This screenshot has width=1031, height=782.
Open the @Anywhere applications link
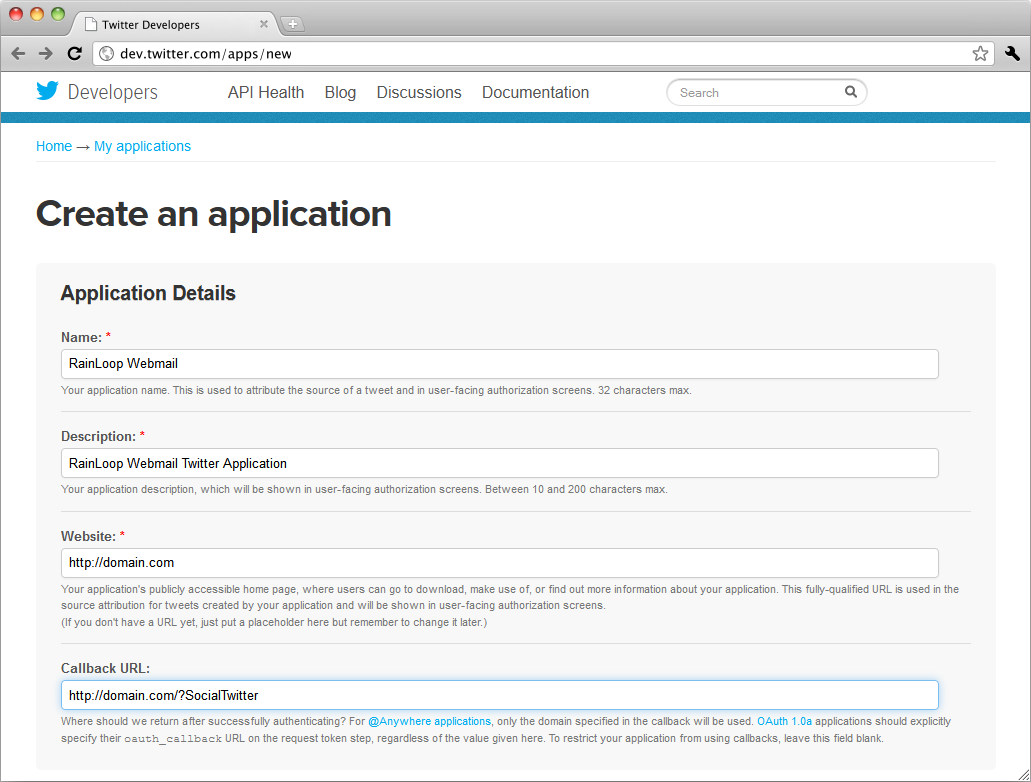(429, 721)
